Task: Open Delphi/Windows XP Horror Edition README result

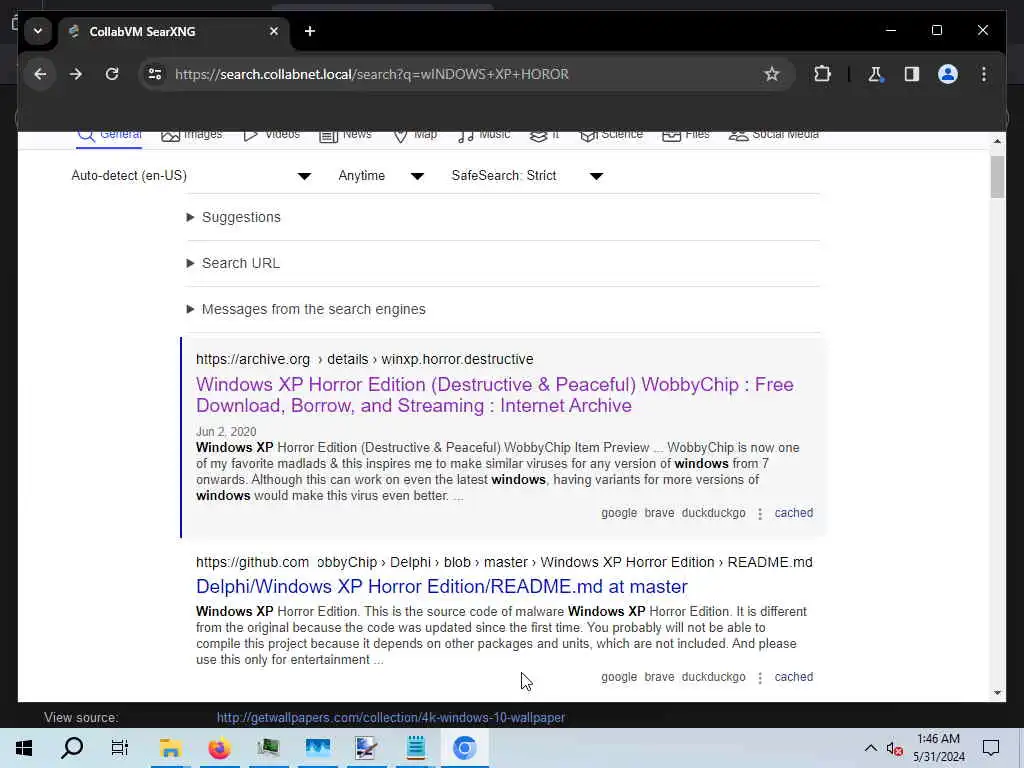Action: point(441,586)
